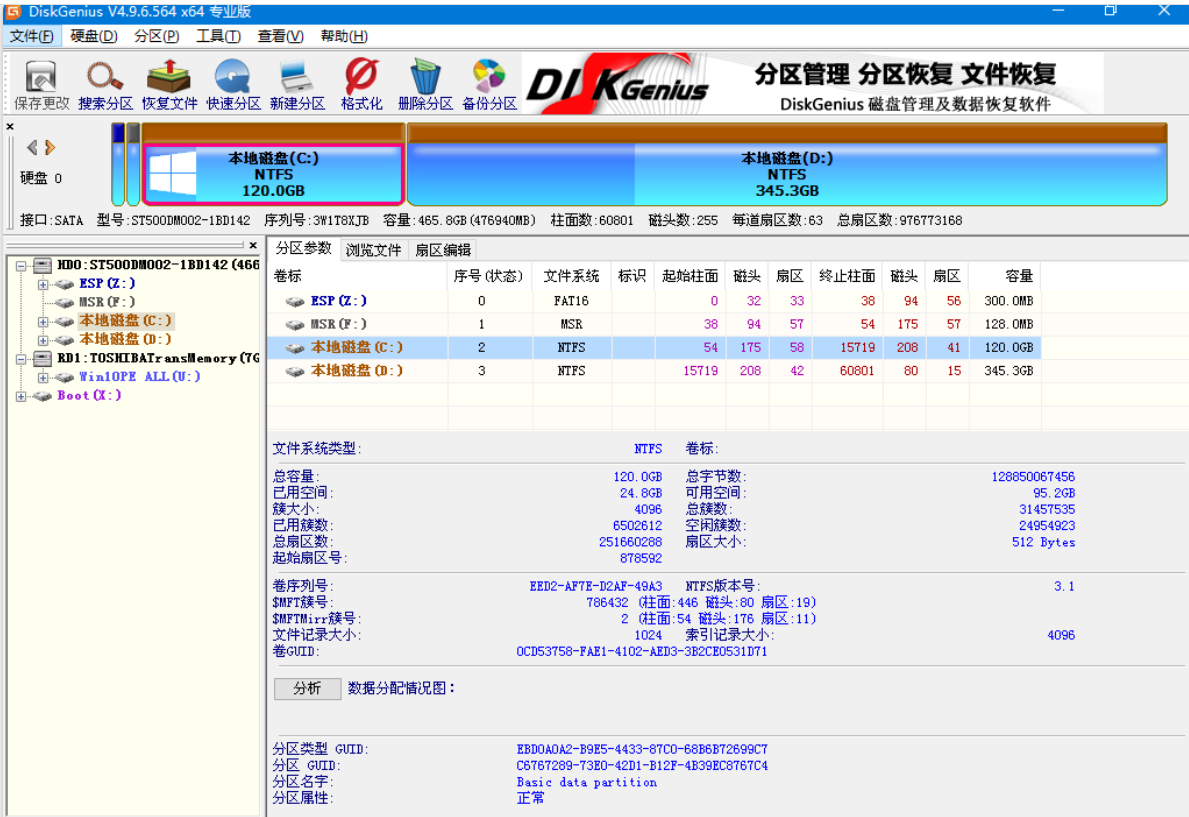This screenshot has height=817, width=1189.
Task: Select the D: partition bar in disk map
Action: pyautogui.click(x=786, y=174)
